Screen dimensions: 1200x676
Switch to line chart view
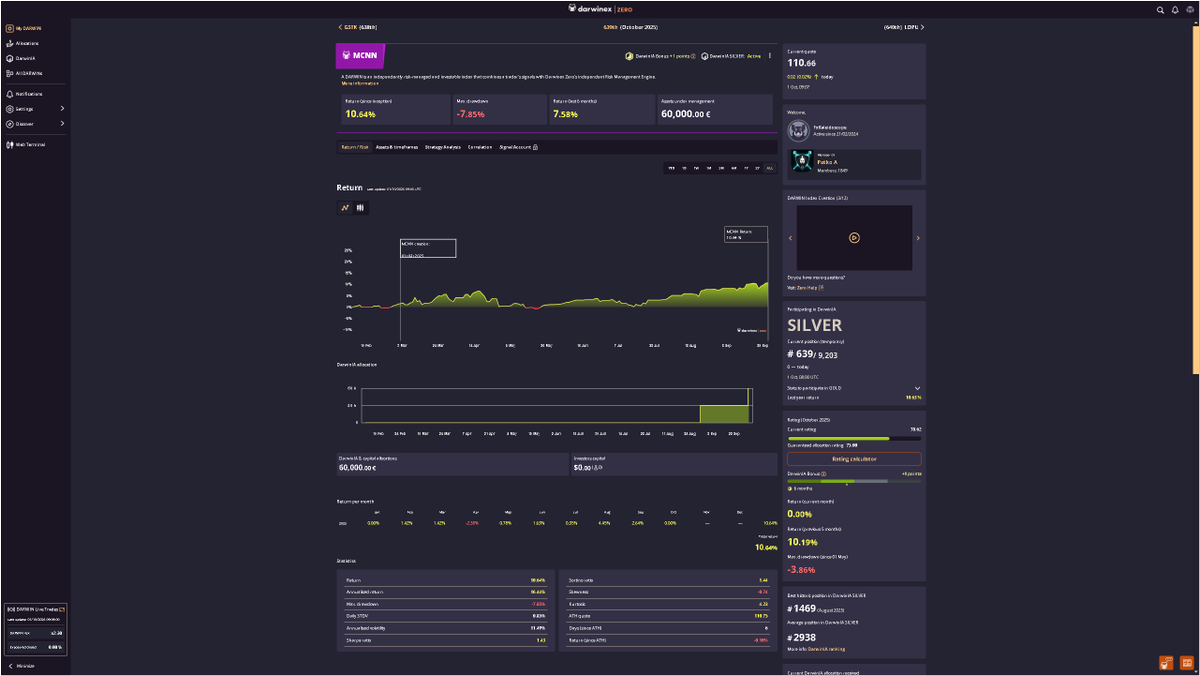tap(345, 208)
